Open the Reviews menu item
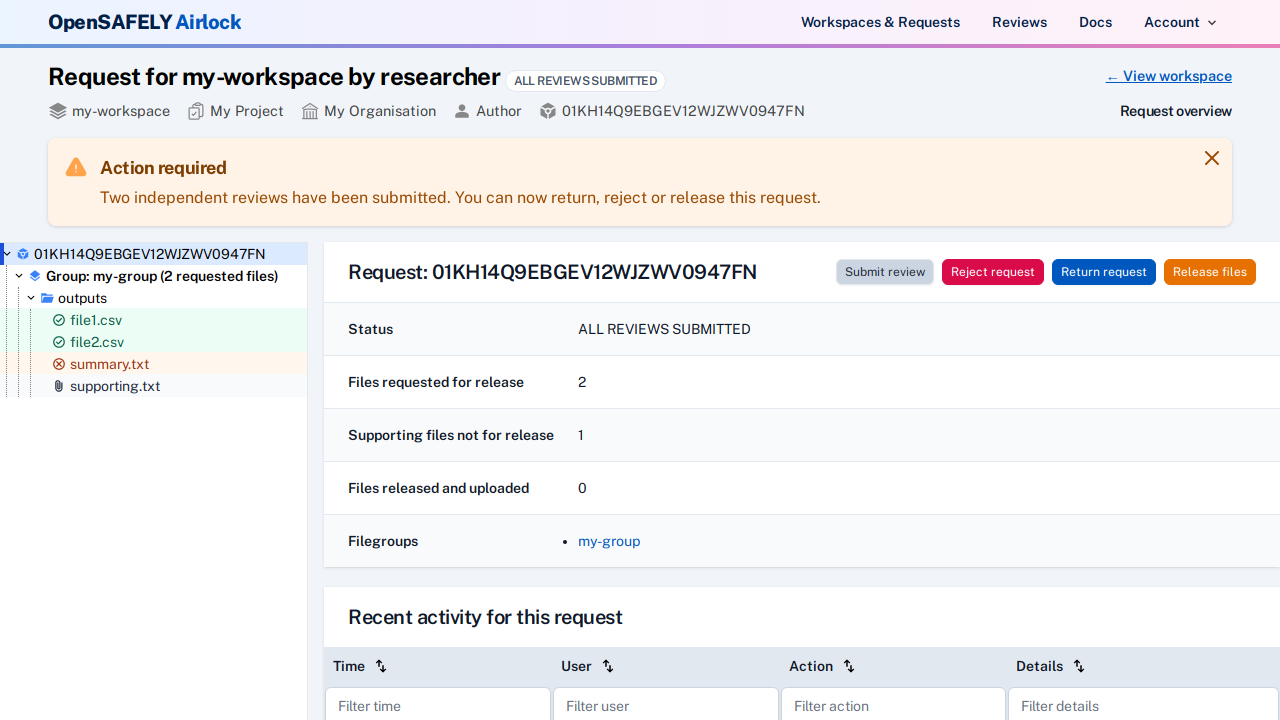 click(1019, 22)
